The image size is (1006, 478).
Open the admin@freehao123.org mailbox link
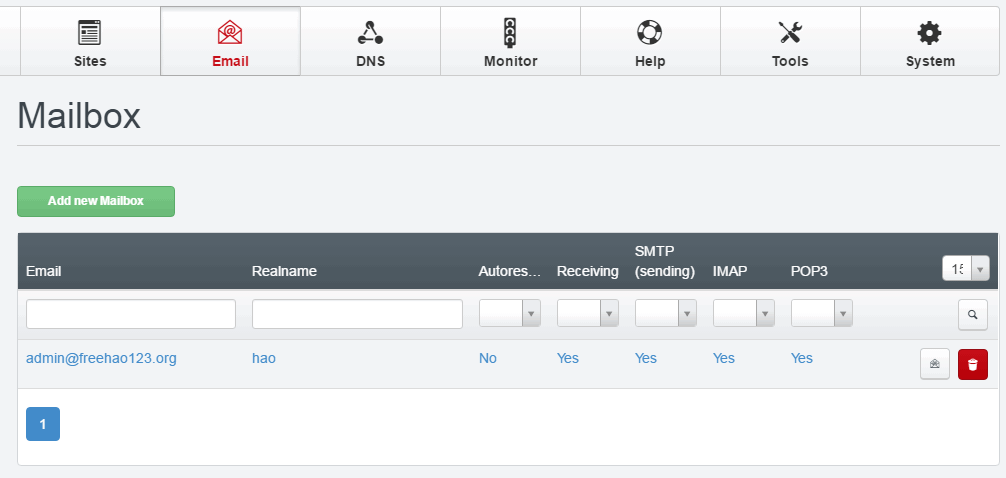click(101, 358)
